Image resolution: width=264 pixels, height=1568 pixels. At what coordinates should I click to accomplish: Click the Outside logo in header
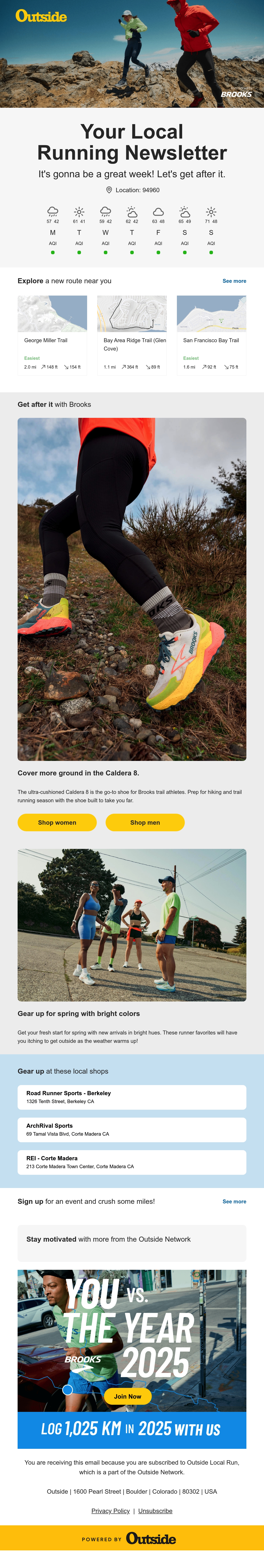coord(41,16)
